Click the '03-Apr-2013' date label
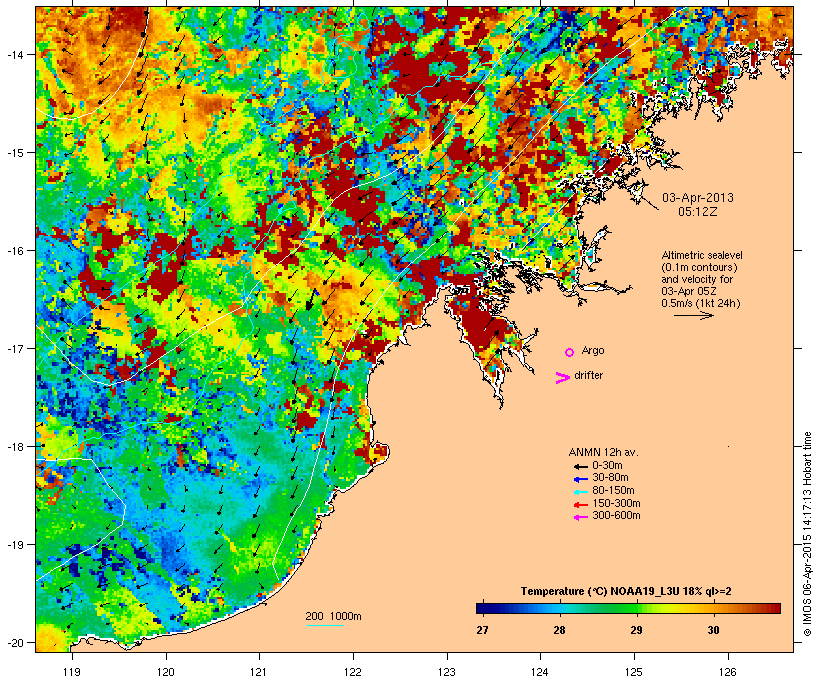Image resolution: width=820 pixels, height=680 pixels. tap(698, 198)
